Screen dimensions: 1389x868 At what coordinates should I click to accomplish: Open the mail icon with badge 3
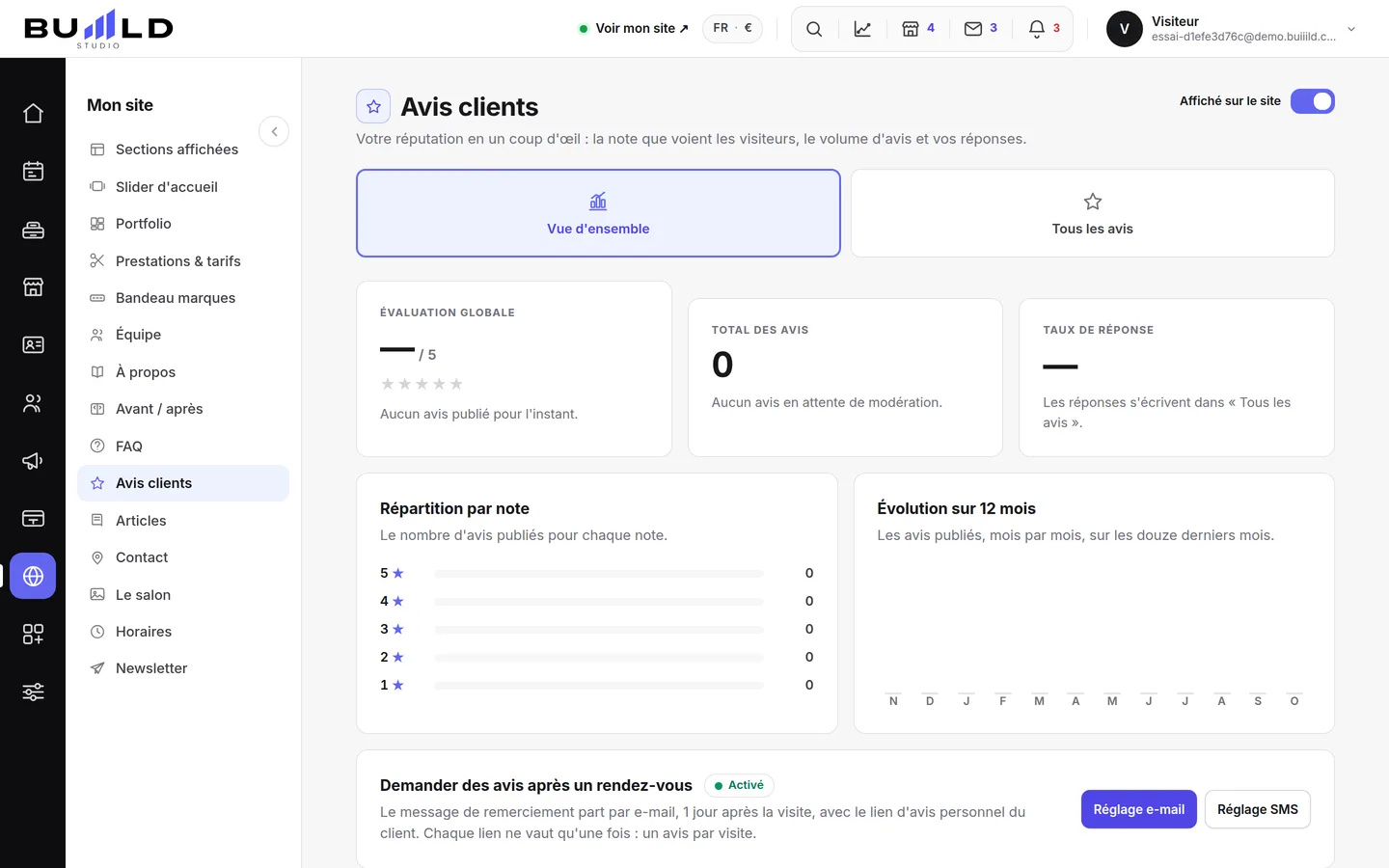tap(981, 29)
